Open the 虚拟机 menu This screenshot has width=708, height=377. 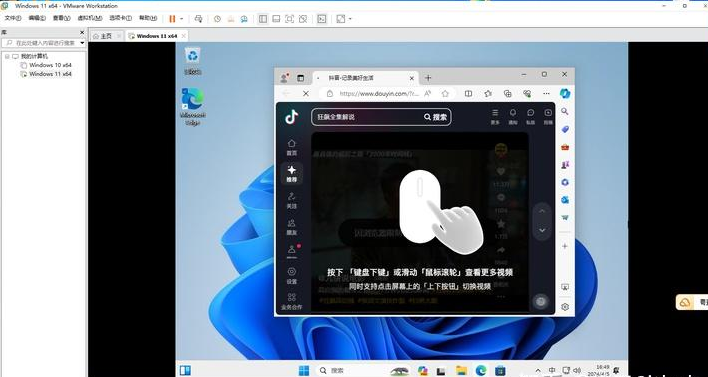[89, 19]
